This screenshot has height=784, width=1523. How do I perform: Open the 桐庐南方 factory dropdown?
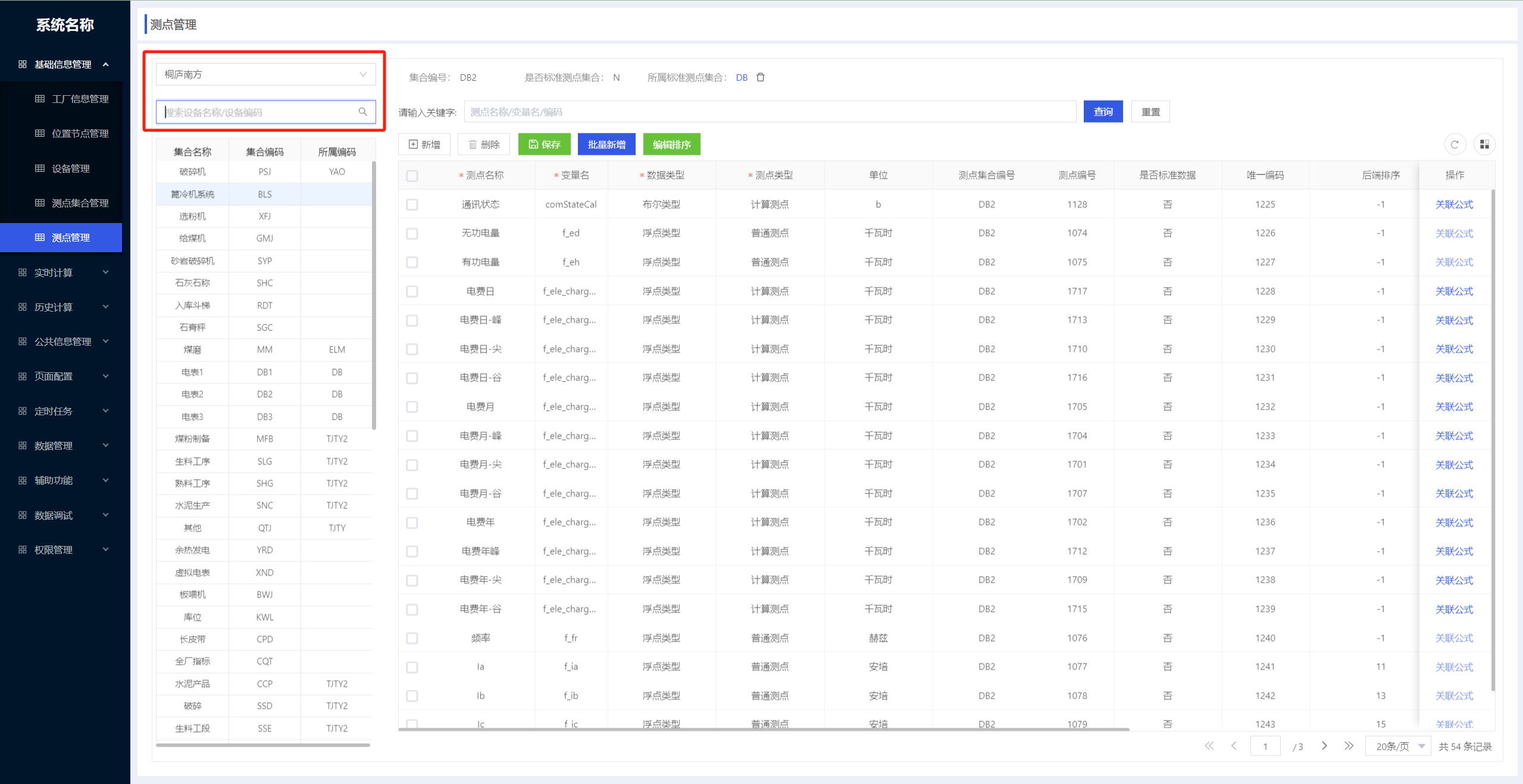pos(265,74)
